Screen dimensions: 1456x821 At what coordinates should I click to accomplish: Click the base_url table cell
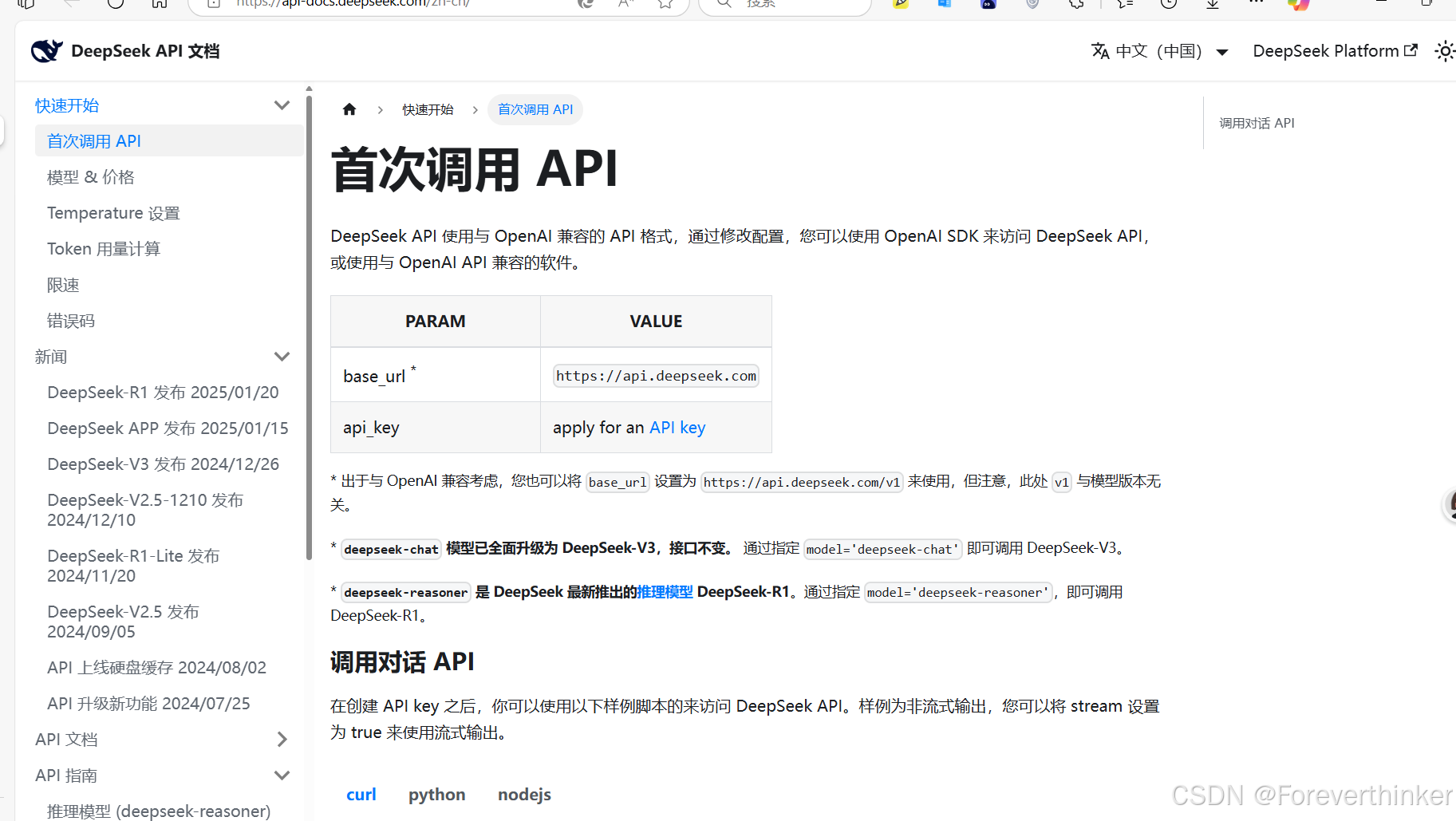coord(436,375)
